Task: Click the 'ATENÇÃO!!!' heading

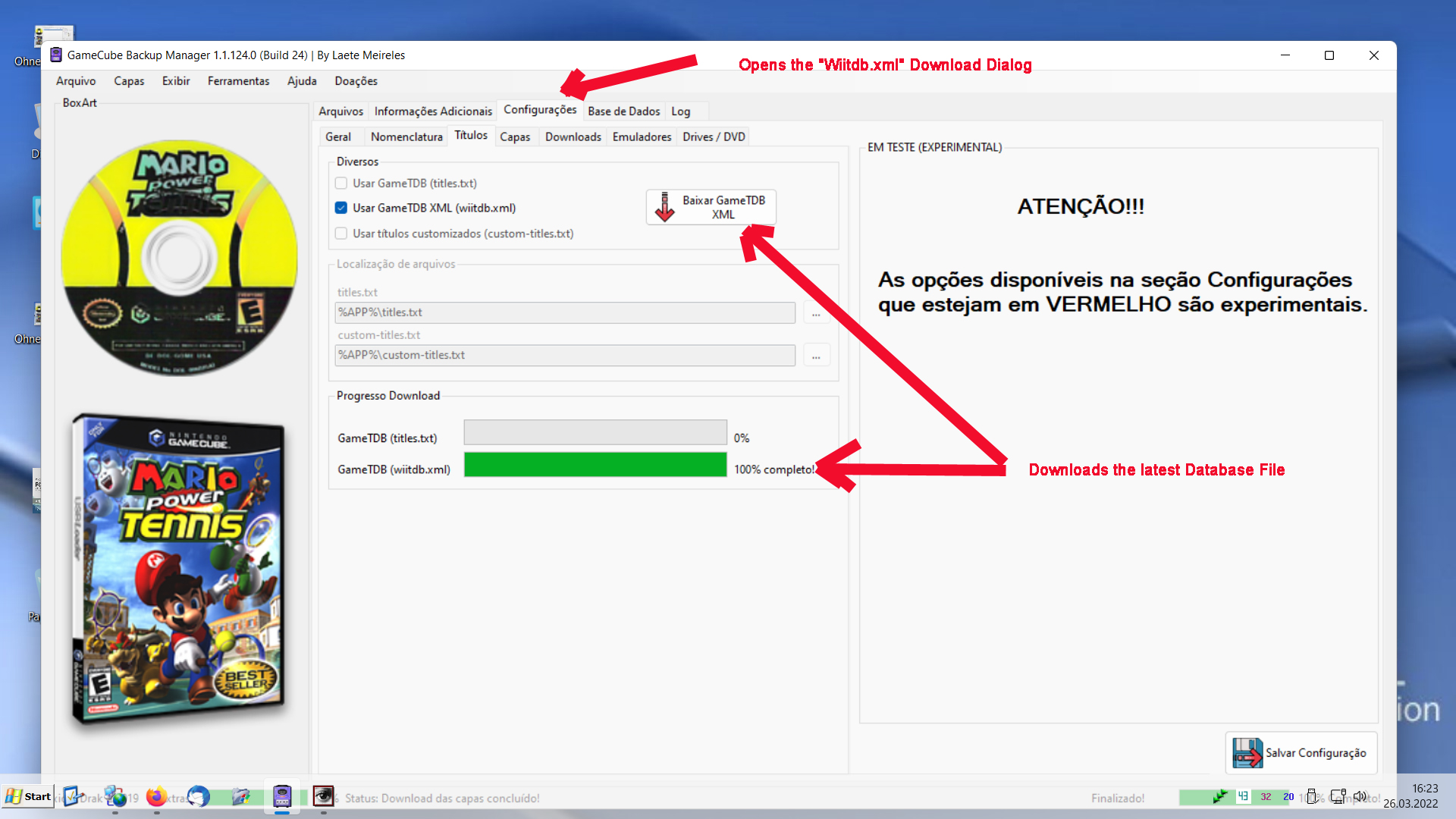Action: pos(1081,206)
